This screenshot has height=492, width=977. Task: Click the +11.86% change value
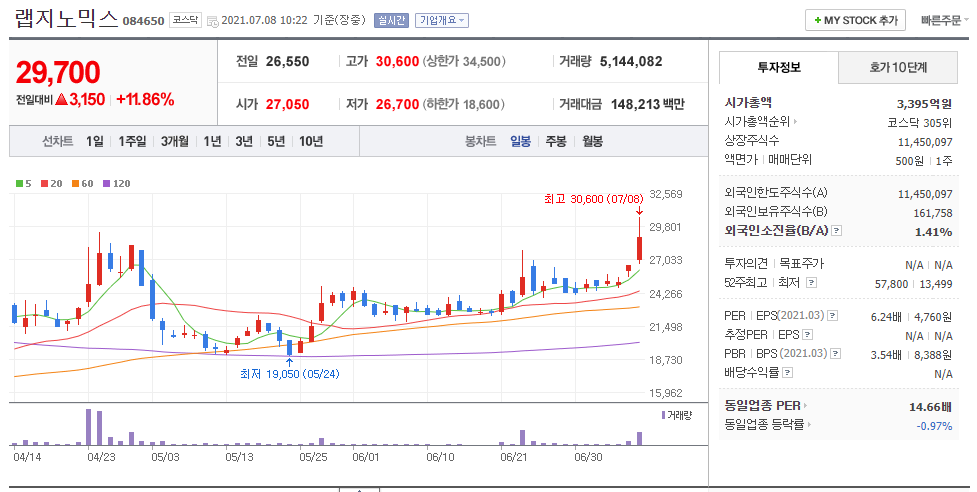pos(145,100)
